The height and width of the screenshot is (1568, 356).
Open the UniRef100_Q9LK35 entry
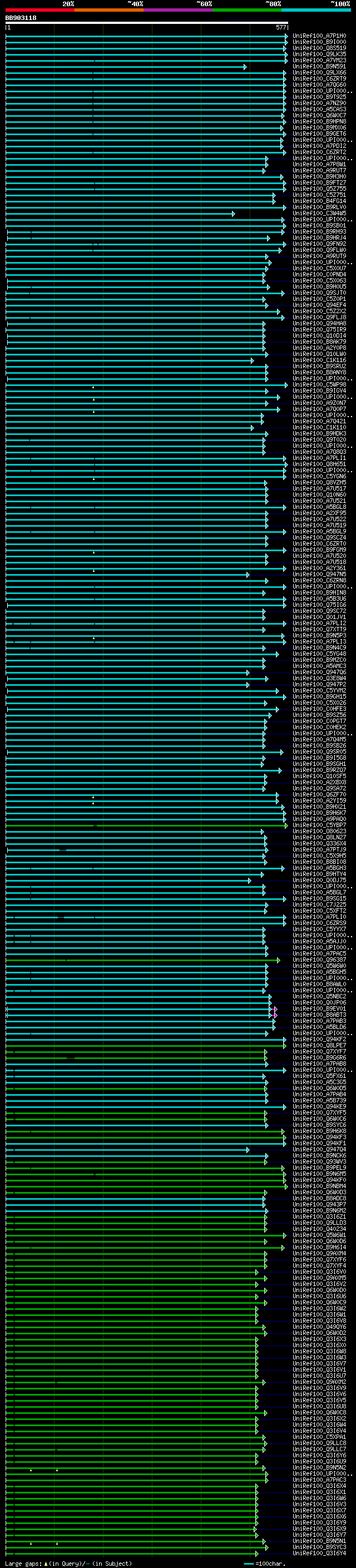pyautogui.click(x=319, y=54)
